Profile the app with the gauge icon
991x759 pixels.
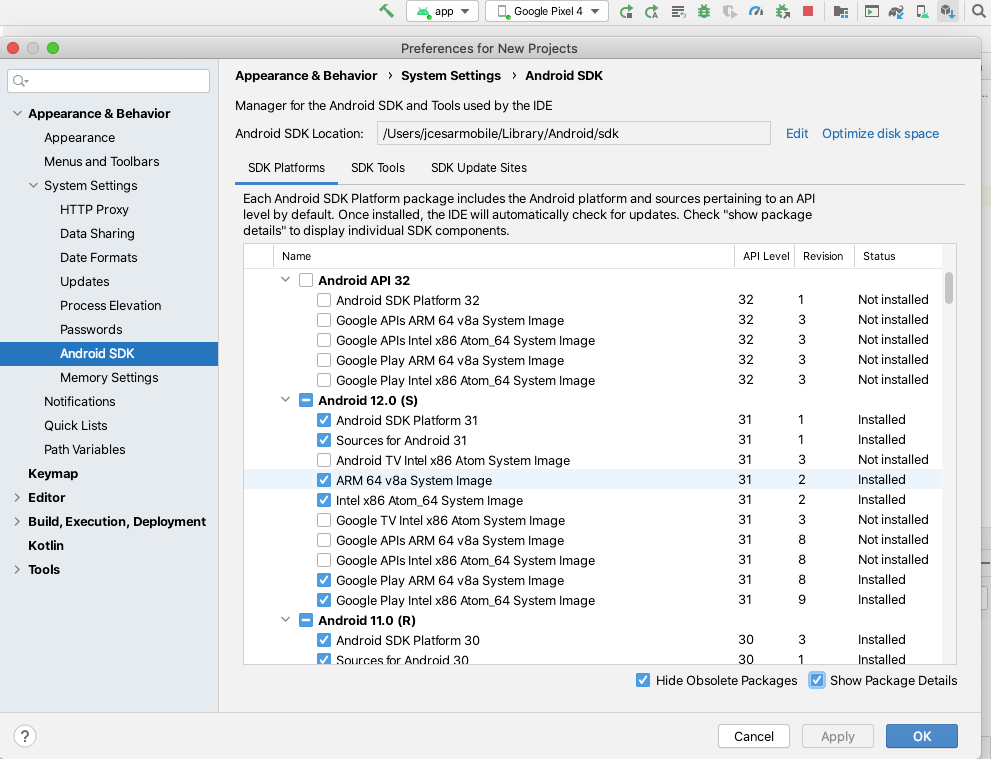757,11
